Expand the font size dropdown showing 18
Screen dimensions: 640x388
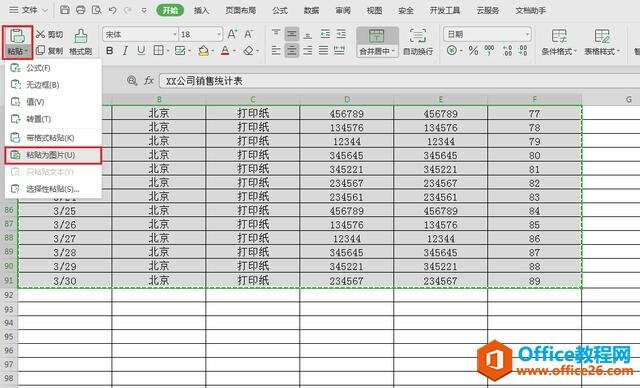click(x=219, y=34)
